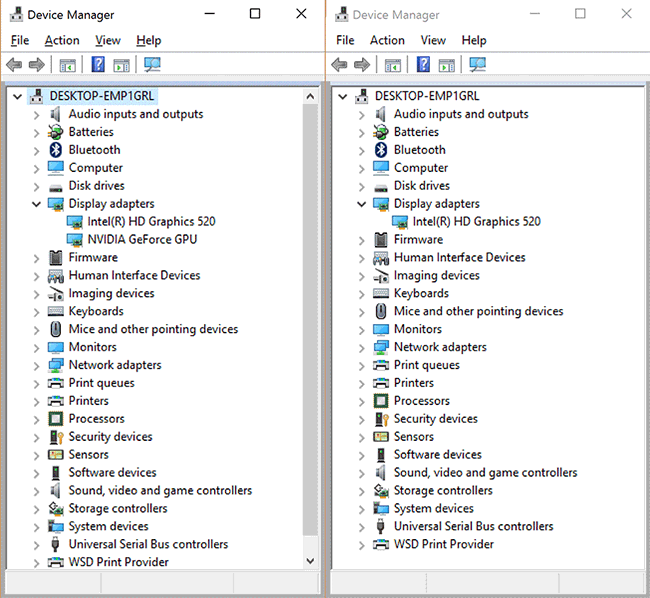Select Universal Serial Bus controllers, right window
The height and width of the screenshot is (598, 650).
473,526
